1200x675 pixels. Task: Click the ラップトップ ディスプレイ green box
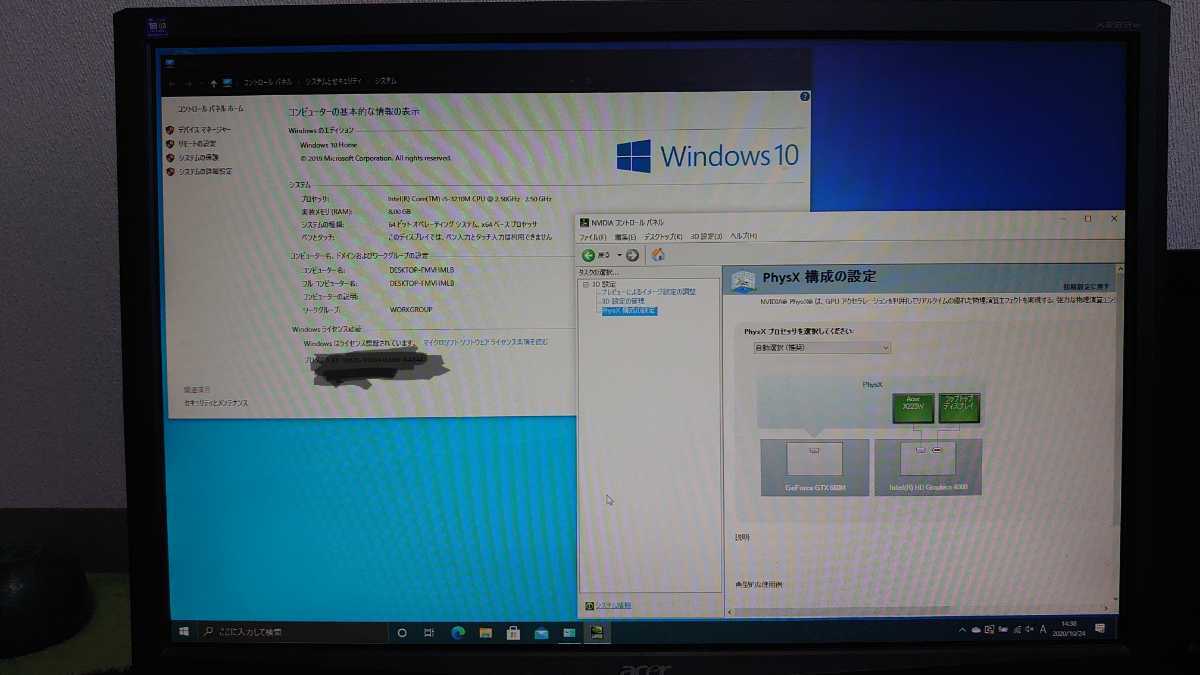click(x=960, y=407)
